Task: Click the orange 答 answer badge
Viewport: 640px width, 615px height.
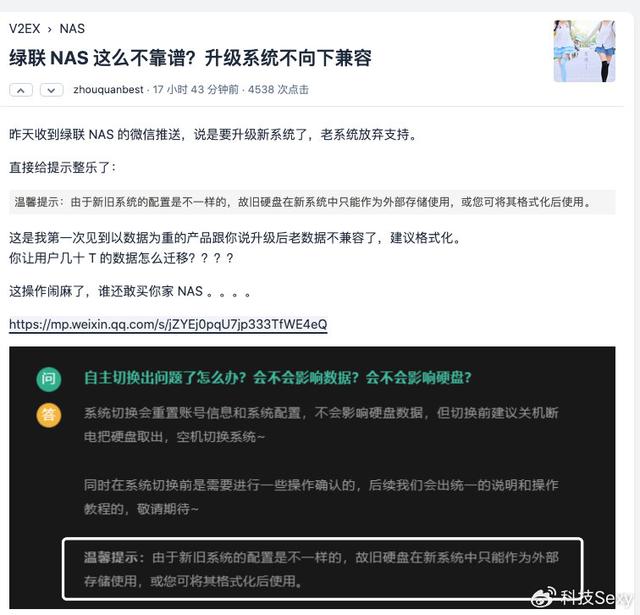Action: click(49, 415)
